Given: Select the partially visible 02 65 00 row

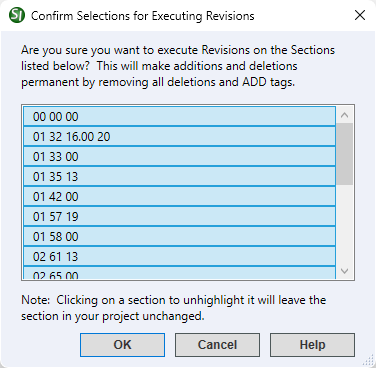Looking at the screenshot, I should pos(179,273).
